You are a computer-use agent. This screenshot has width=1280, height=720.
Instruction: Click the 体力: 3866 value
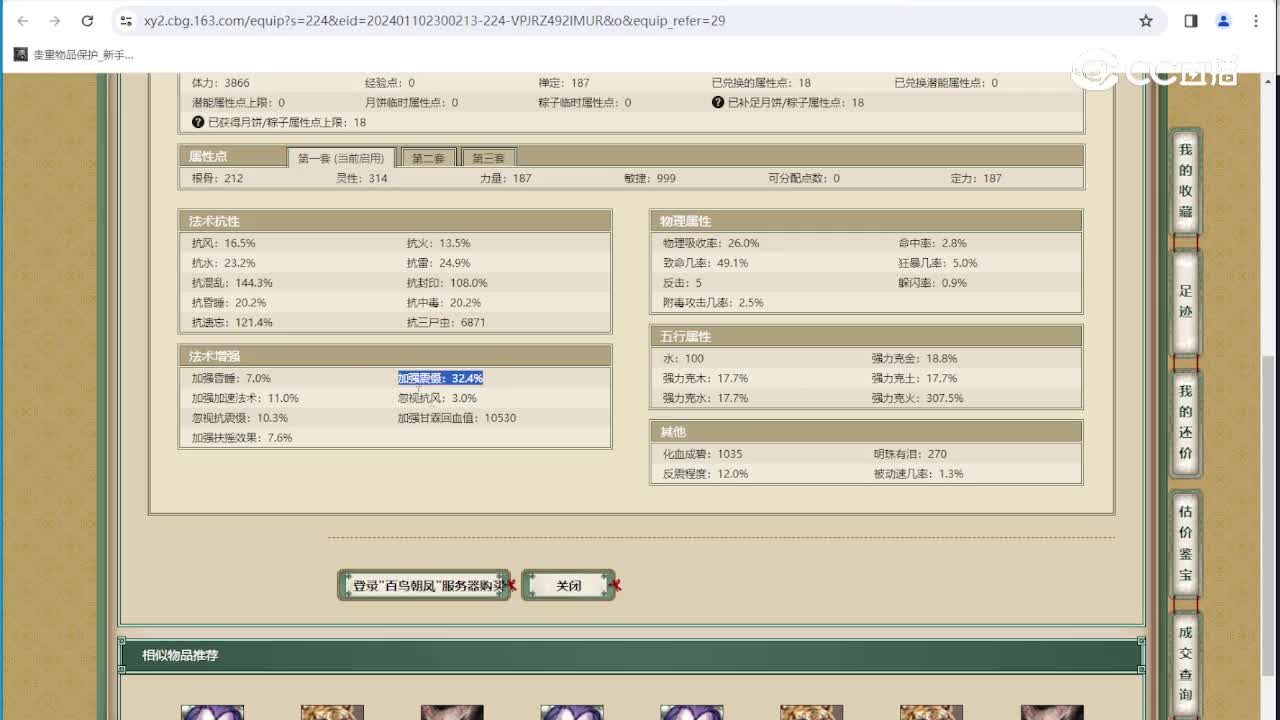pyautogui.click(x=221, y=83)
